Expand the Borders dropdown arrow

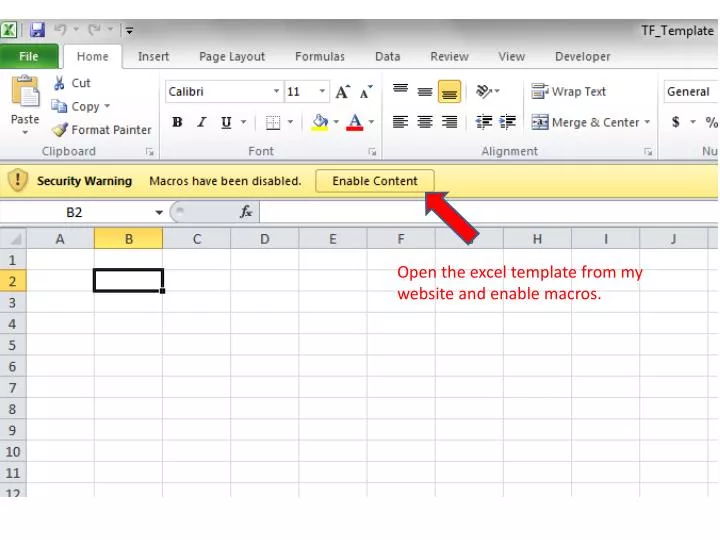(x=290, y=122)
